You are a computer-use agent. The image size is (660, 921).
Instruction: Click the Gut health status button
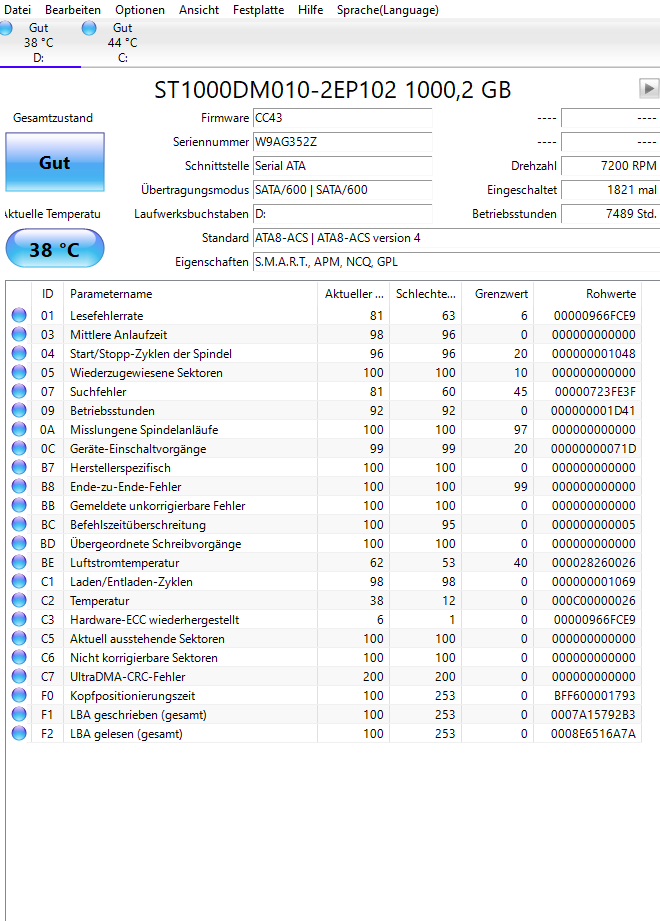[55, 162]
